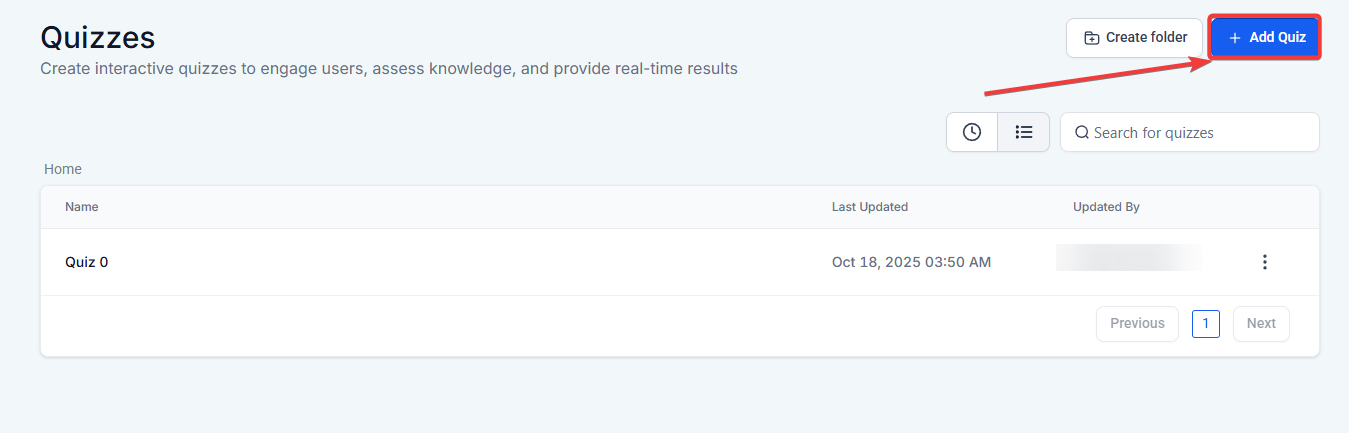Switch to list view icon
Screen dimensions: 1349x433
pyautogui.click(x=1023, y=132)
